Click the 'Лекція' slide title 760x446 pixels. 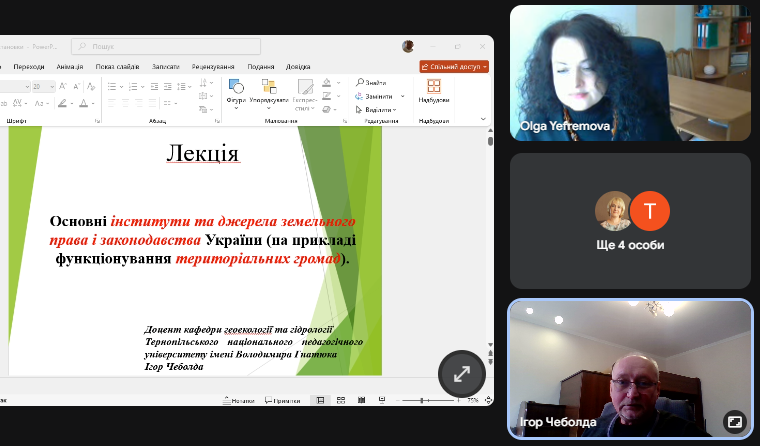click(x=203, y=154)
